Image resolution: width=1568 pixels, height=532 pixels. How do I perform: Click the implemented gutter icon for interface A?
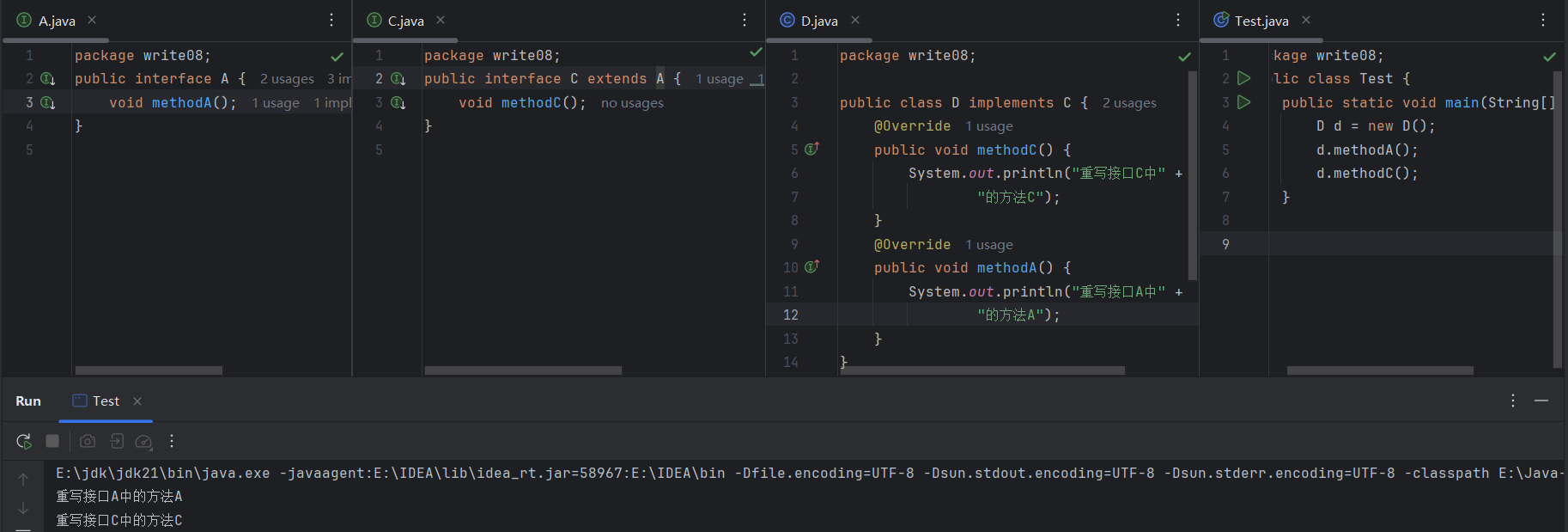tap(48, 79)
